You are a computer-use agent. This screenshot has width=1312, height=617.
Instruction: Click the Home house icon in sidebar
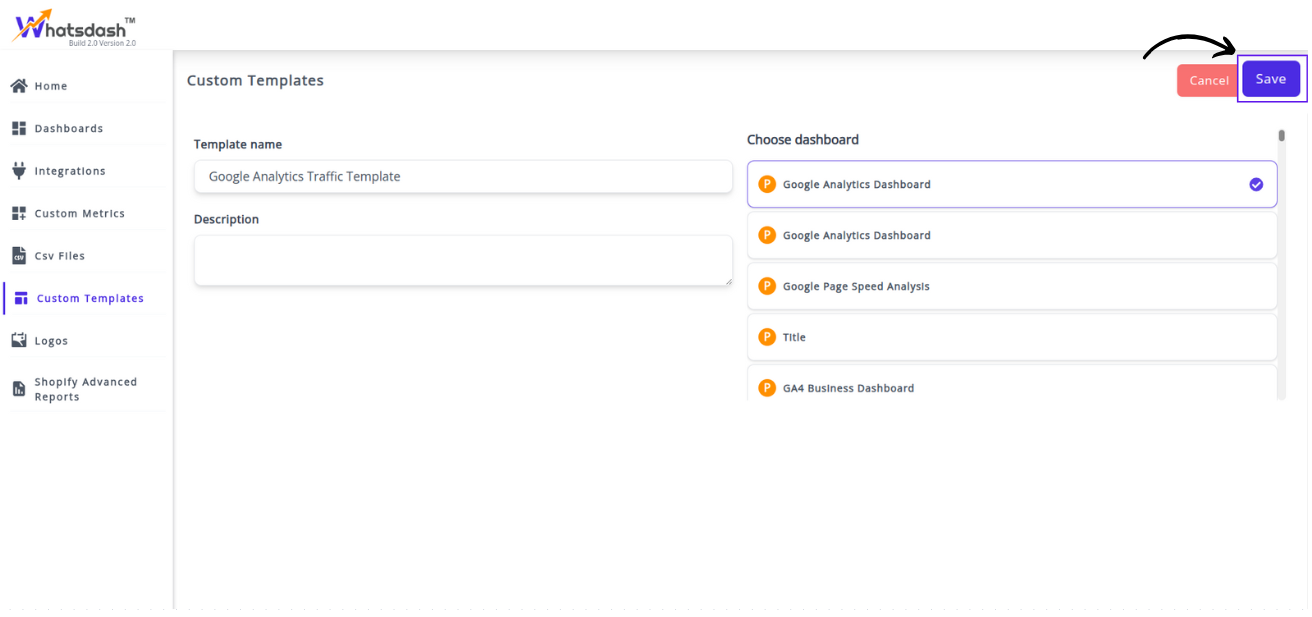pos(19,86)
